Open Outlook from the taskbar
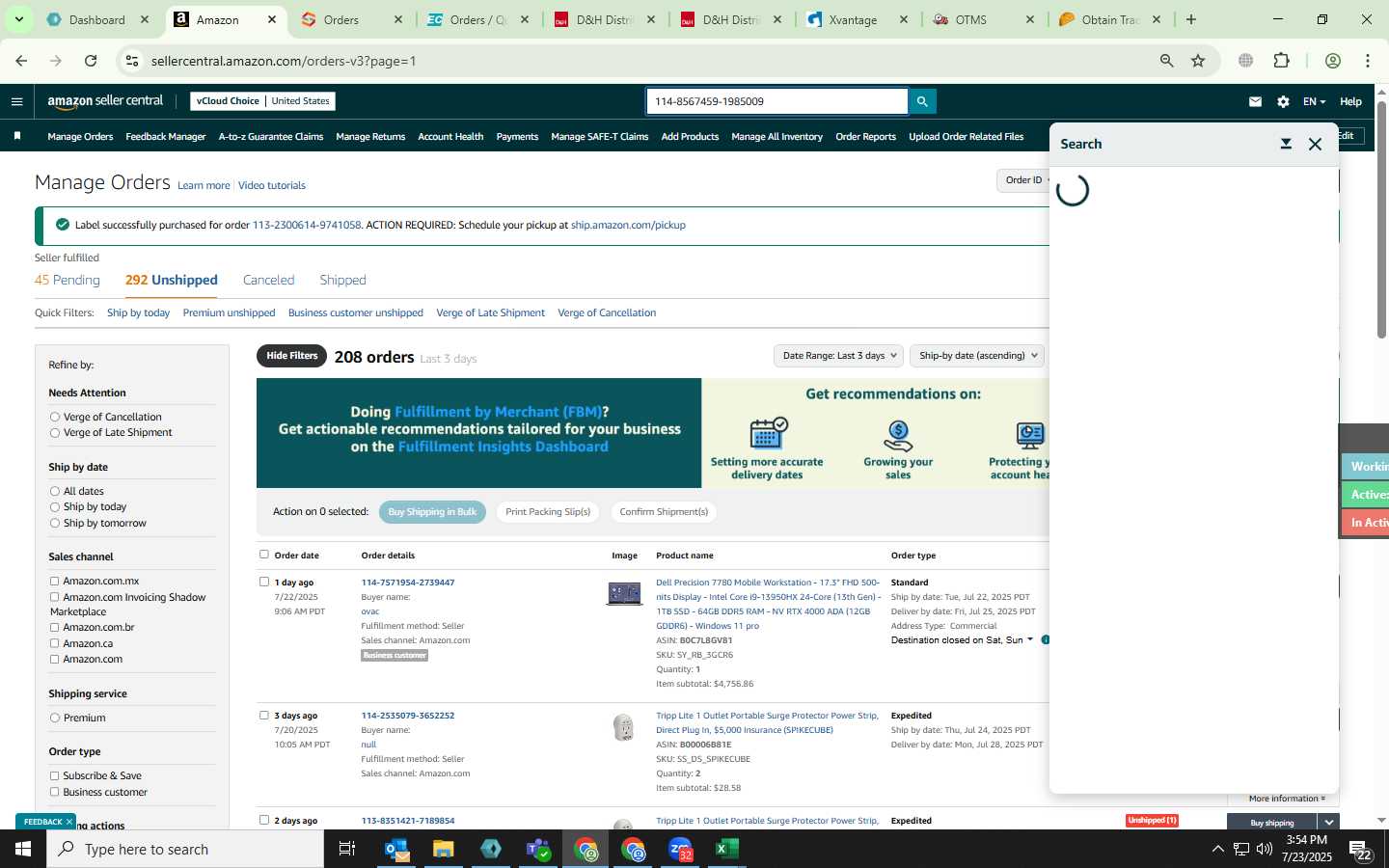Viewport: 1389px width, 868px height. pyautogui.click(x=396, y=849)
